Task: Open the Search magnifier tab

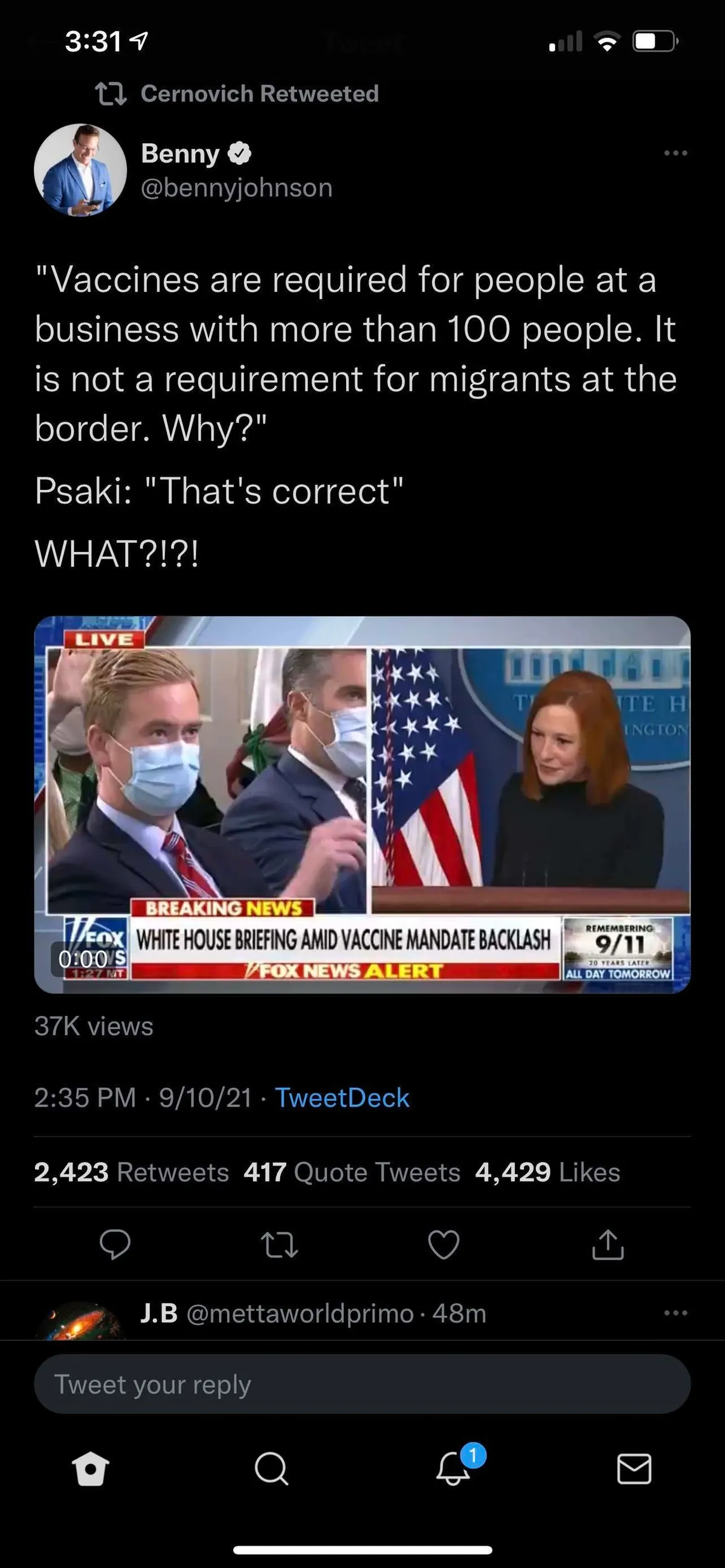Action: coord(271,1470)
